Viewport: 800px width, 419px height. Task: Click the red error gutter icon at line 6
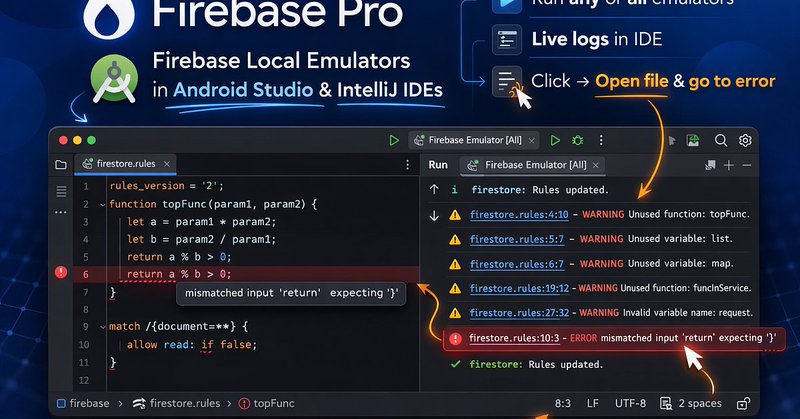pos(61,272)
